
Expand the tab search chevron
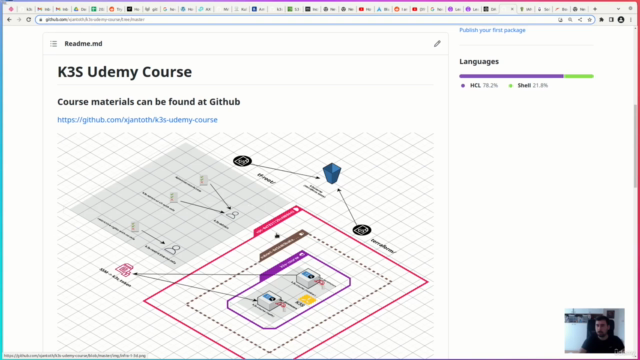[x=618, y=9]
